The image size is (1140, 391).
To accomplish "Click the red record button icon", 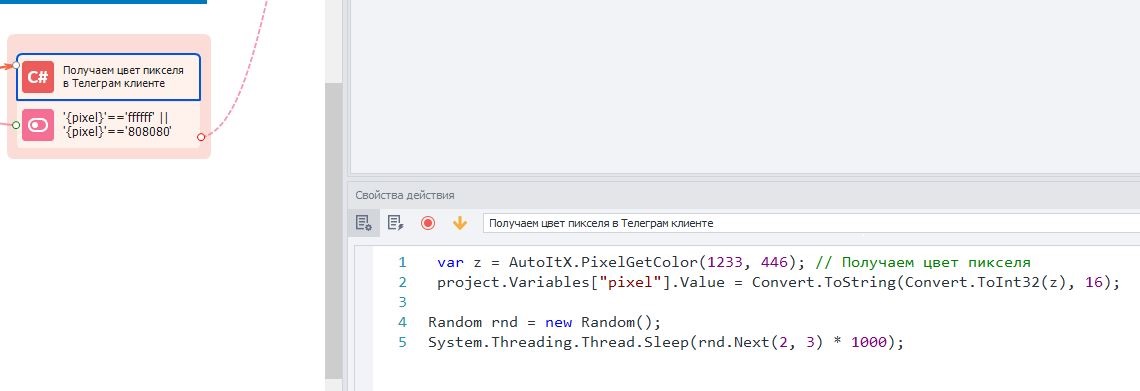I will [428, 223].
